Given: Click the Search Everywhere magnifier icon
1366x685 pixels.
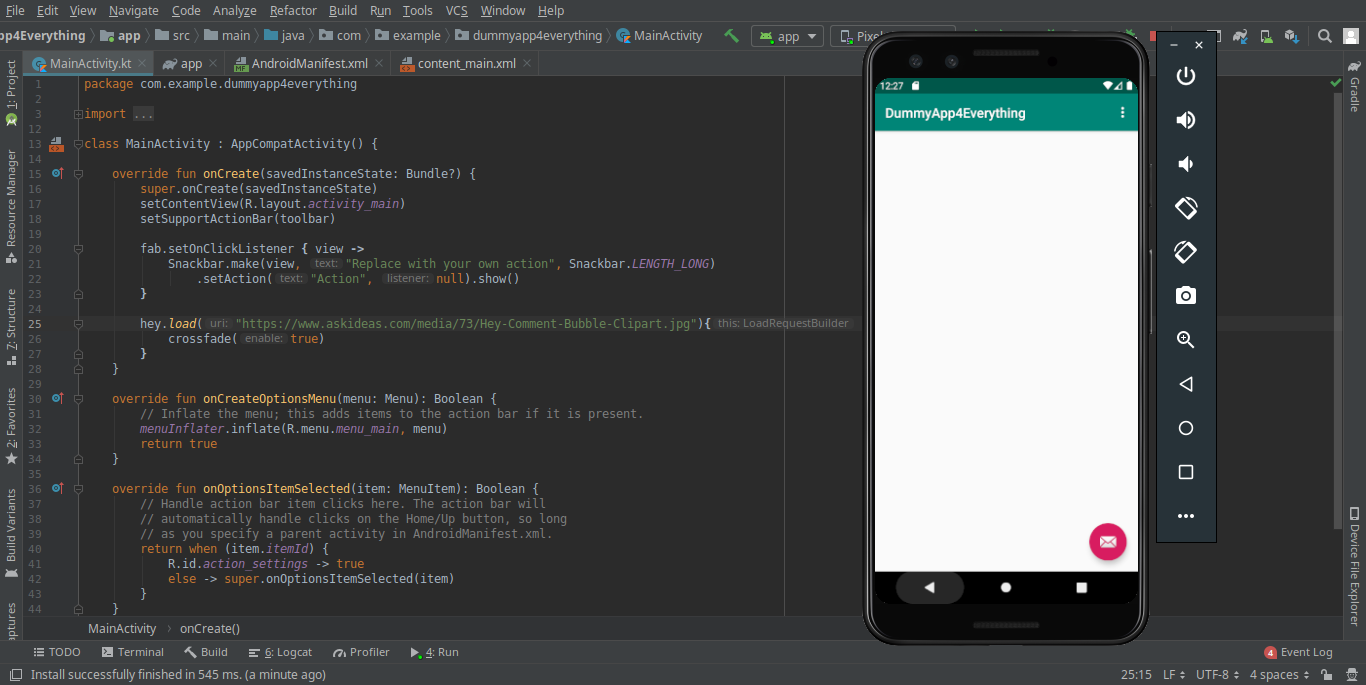Looking at the screenshot, I should pos(1324,36).
